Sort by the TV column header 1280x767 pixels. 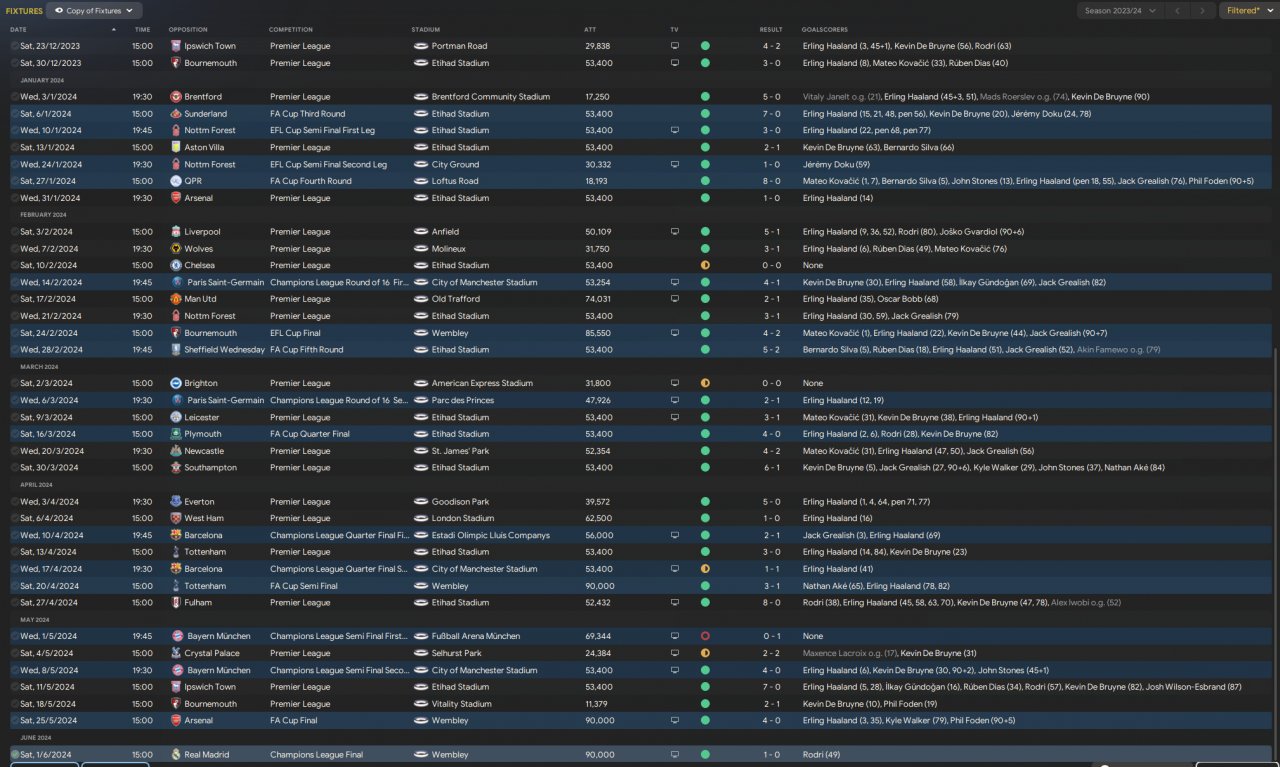pyautogui.click(x=674, y=30)
